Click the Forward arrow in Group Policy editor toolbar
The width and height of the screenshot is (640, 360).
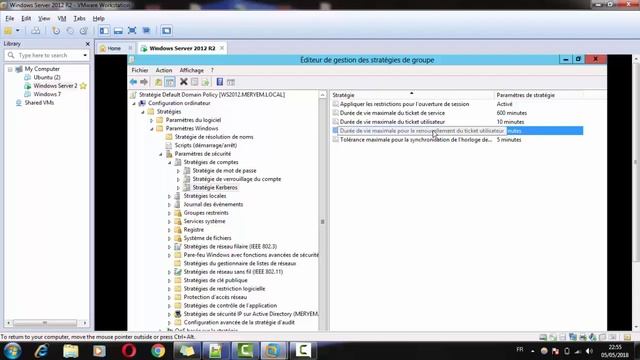(x=144, y=82)
